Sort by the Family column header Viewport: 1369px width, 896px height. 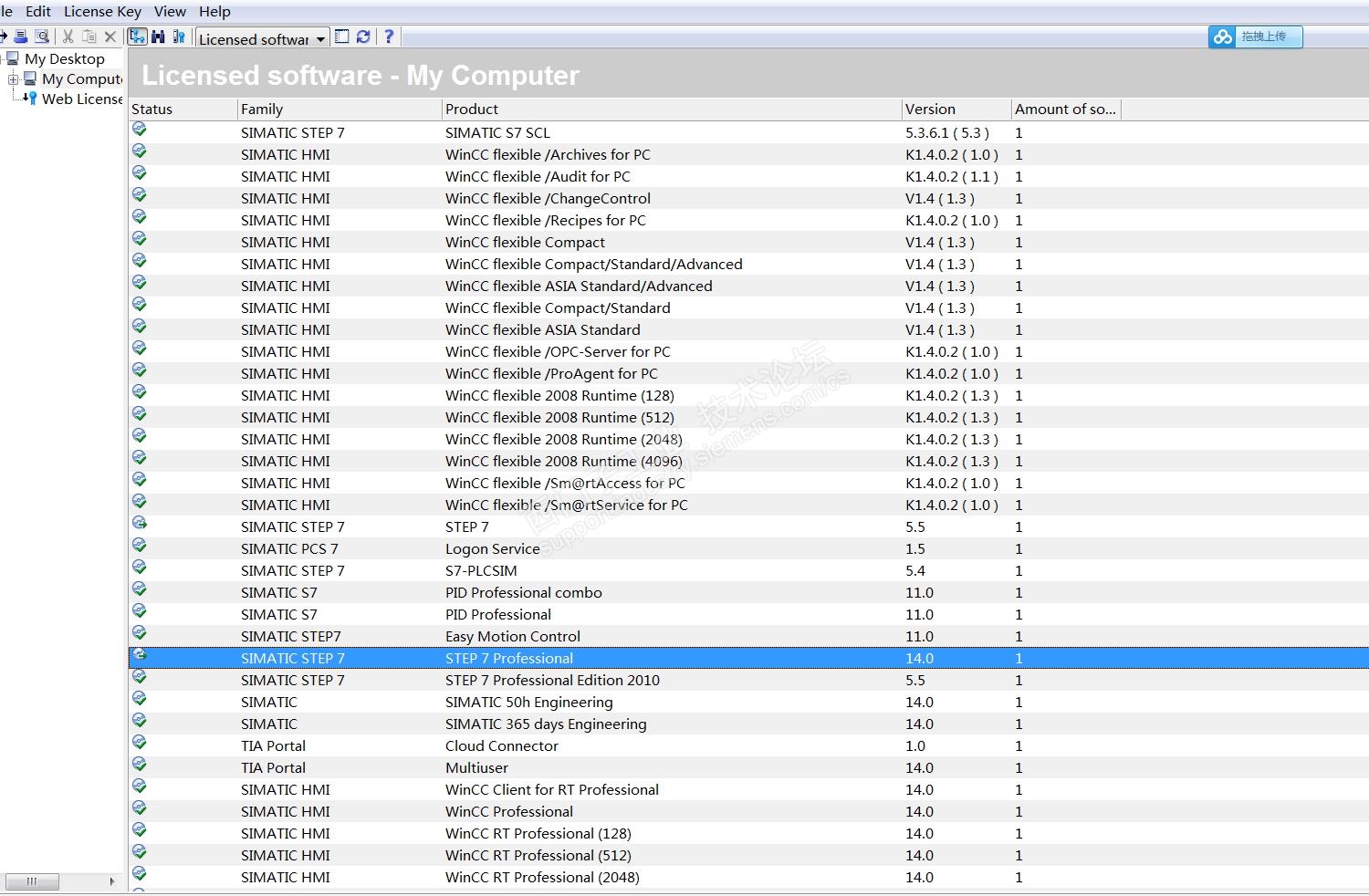click(340, 109)
